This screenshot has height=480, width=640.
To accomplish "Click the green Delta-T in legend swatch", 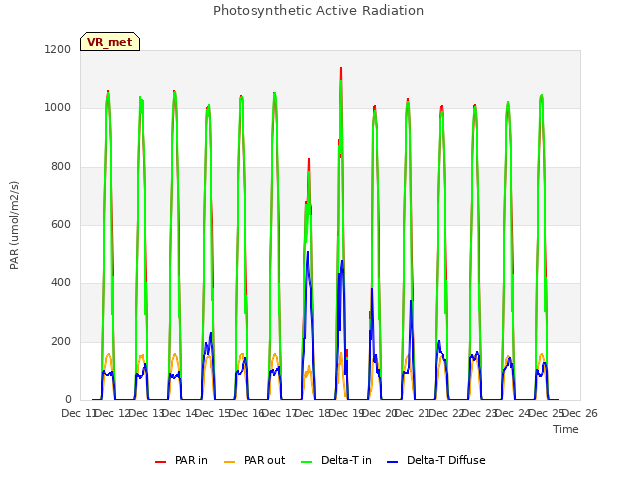I will [306, 461].
